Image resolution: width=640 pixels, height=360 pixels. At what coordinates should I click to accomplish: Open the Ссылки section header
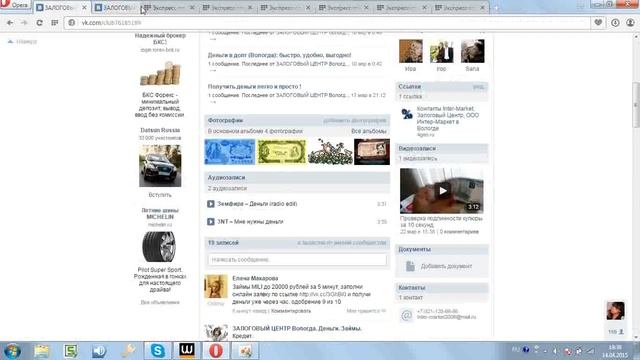click(409, 87)
